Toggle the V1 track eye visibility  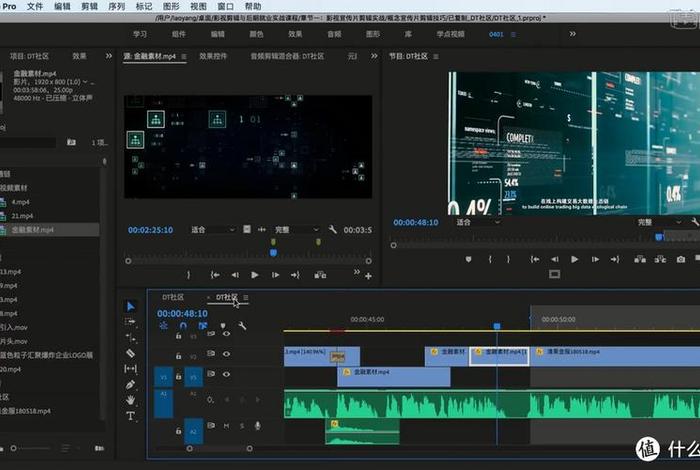click(x=226, y=376)
